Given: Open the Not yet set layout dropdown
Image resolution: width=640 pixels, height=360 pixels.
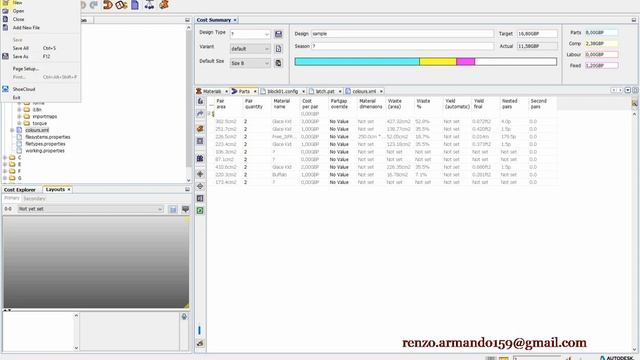Looking at the screenshot, I should 160,209.
